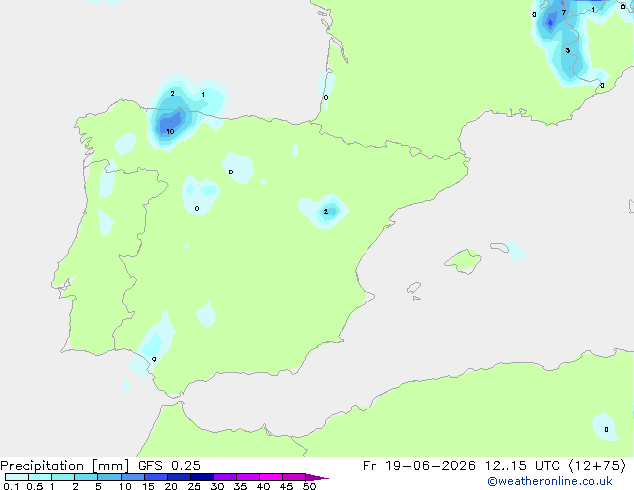This screenshot has height=490, width=634.
Task: Select the 20–25 mm legend swatch
Action: tap(179, 477)
